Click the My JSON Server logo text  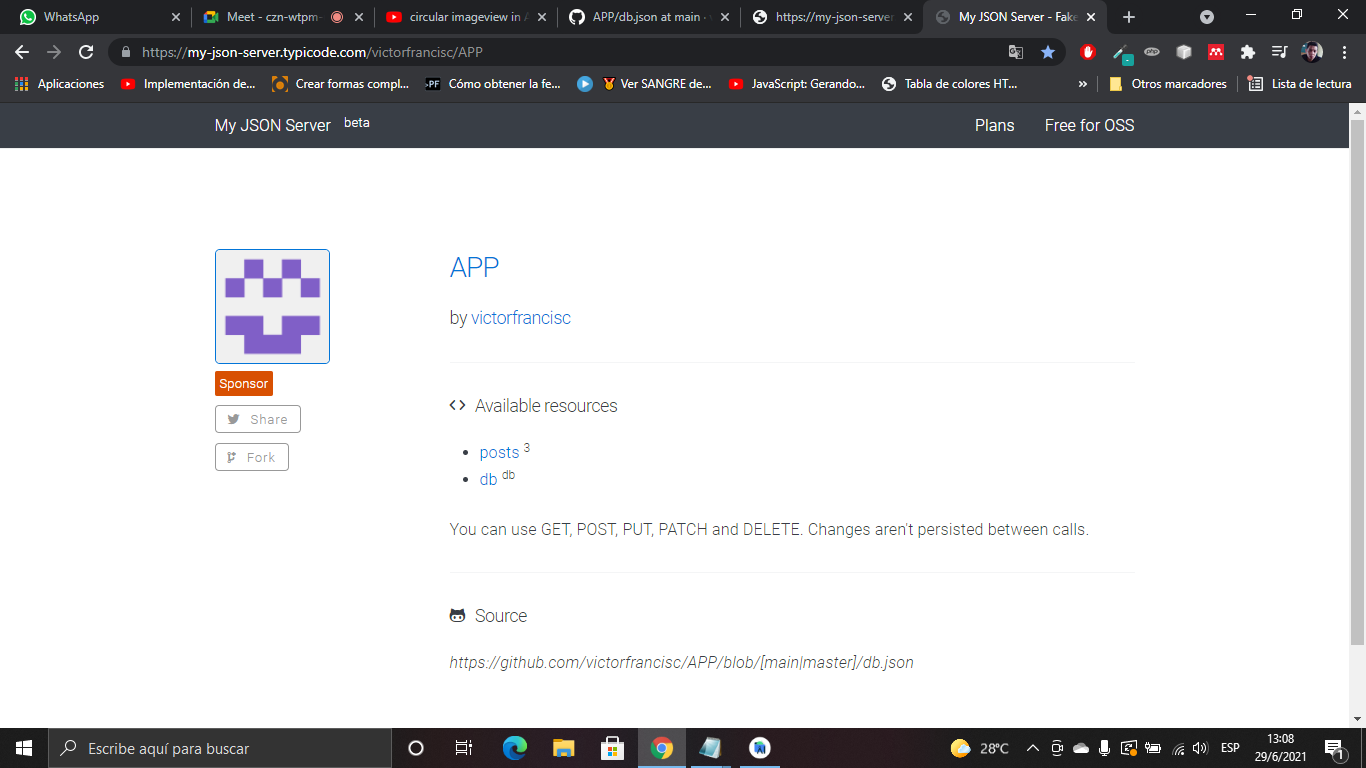coord(273,125)
